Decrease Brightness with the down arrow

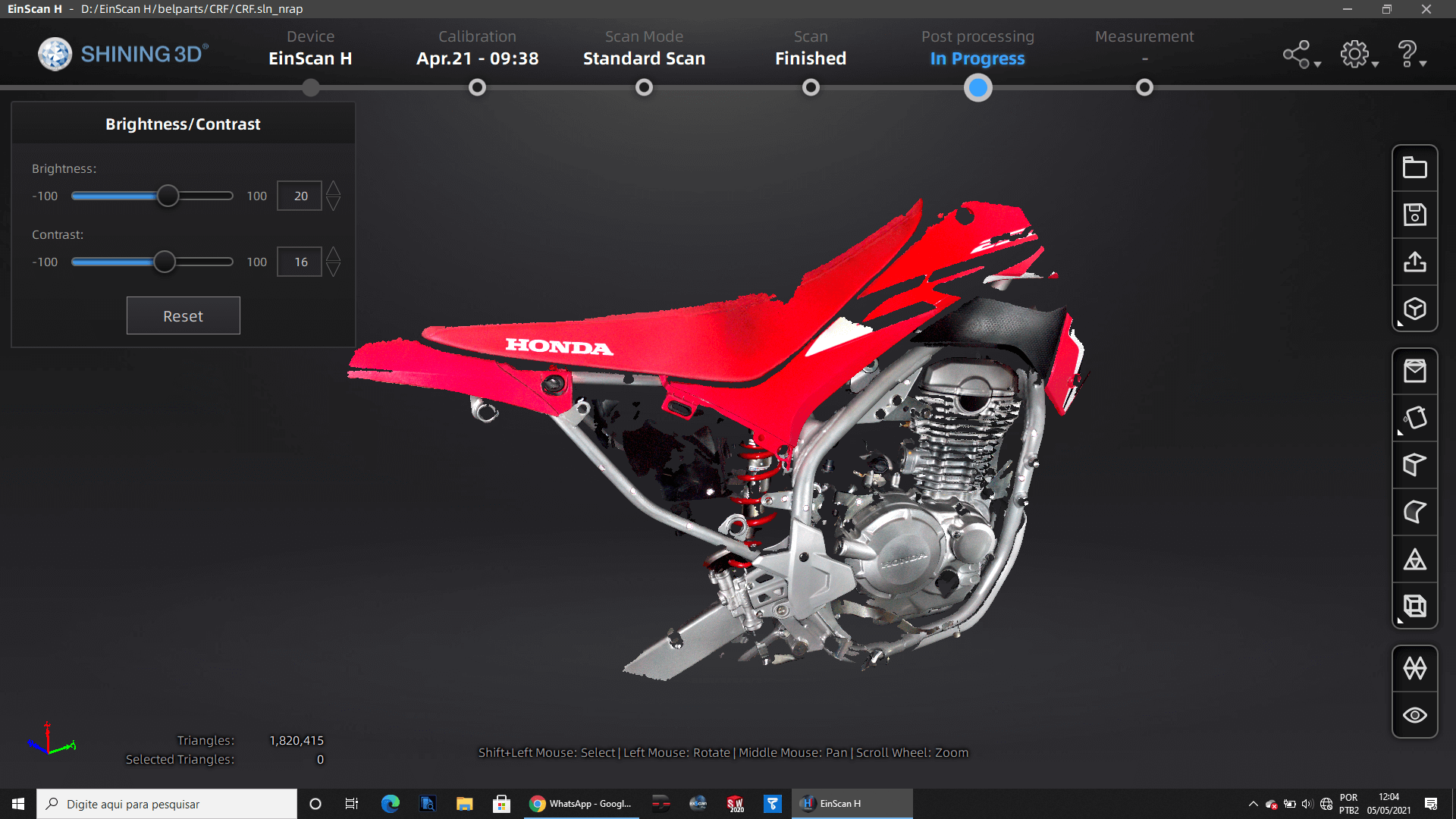(x=333, y=203)
